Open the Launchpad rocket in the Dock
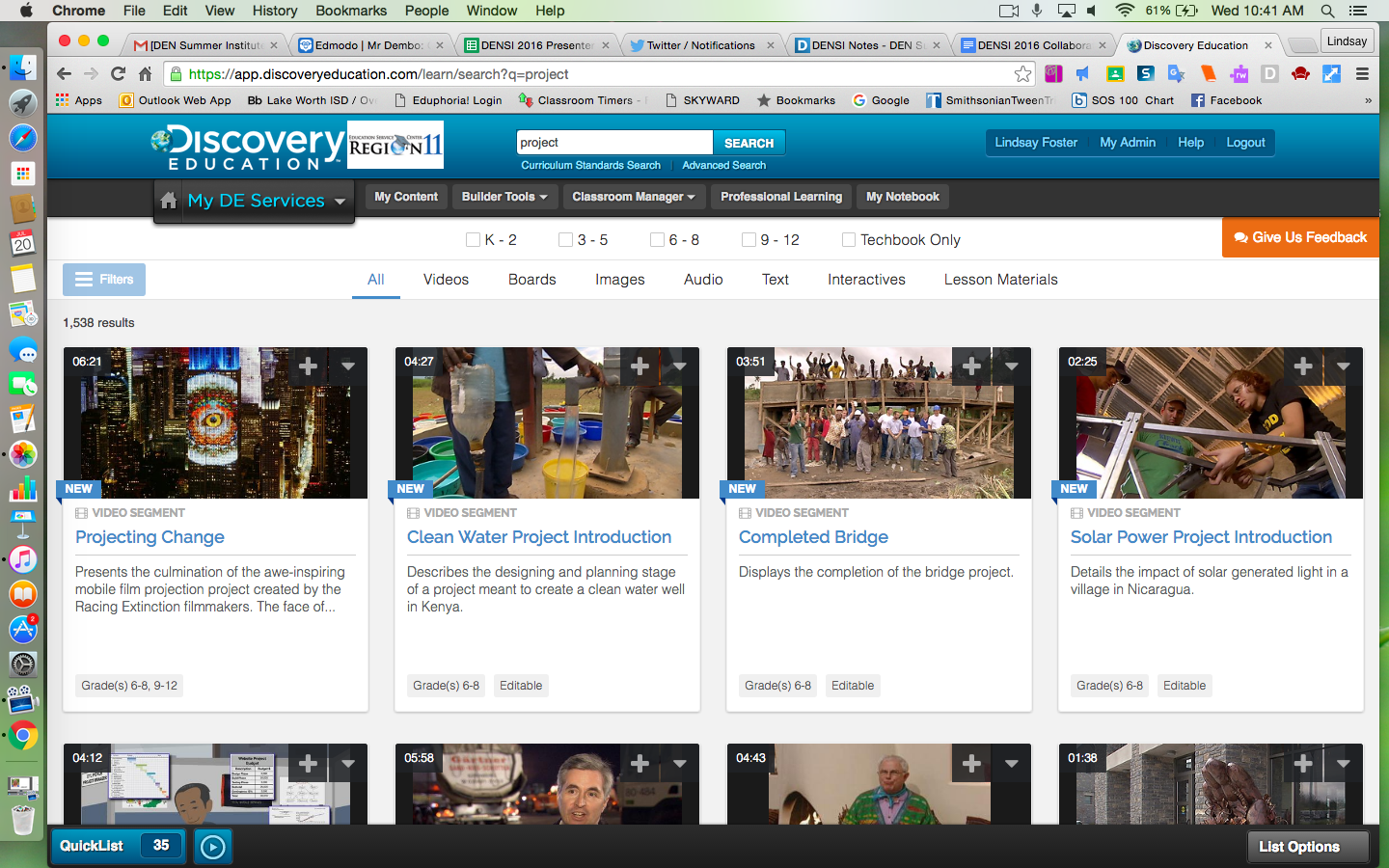Image resolution: width=1389 pixels, height=868 pixels. point(23,102)
